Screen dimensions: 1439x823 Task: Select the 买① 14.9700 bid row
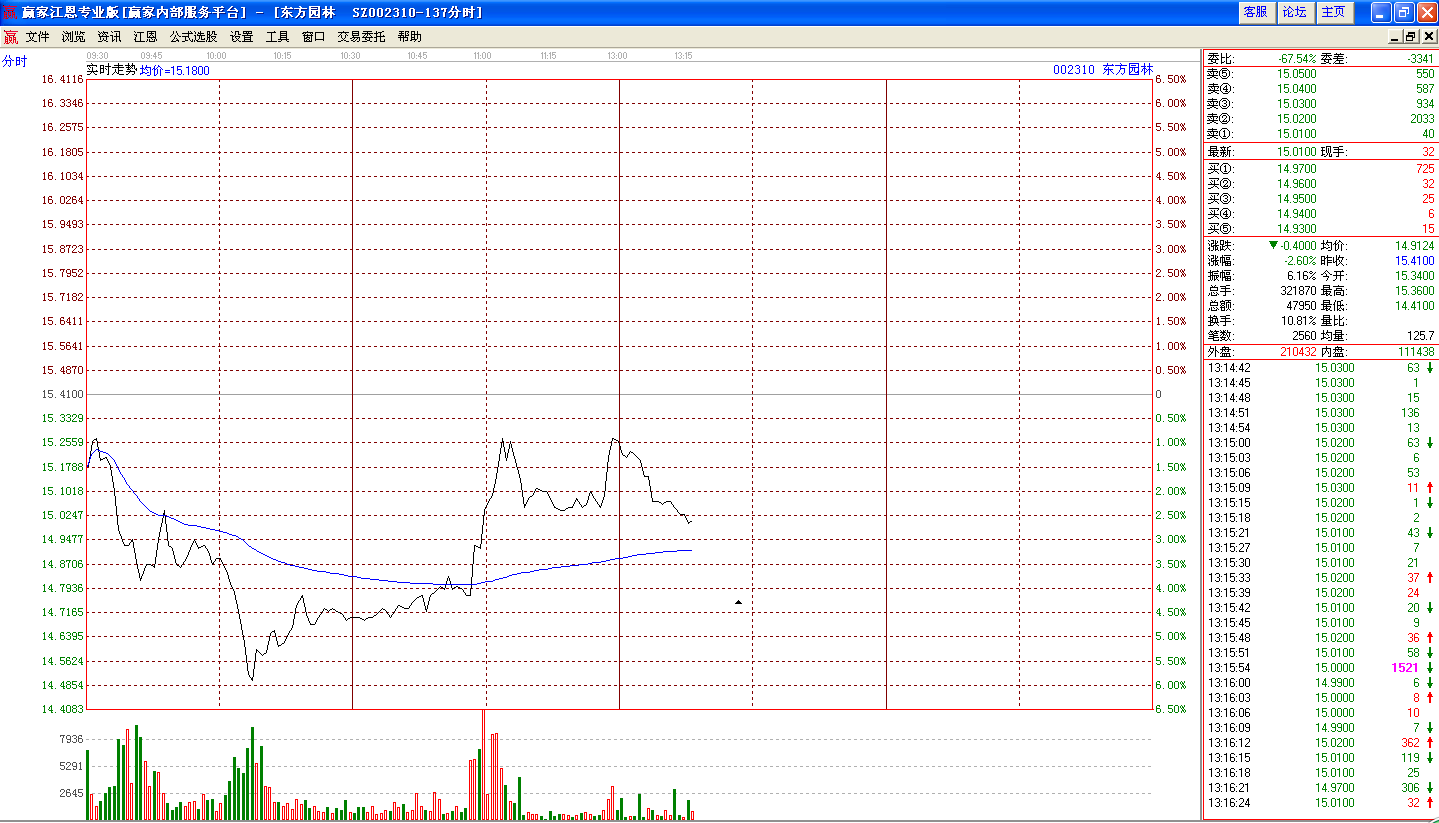(1320, 169)
